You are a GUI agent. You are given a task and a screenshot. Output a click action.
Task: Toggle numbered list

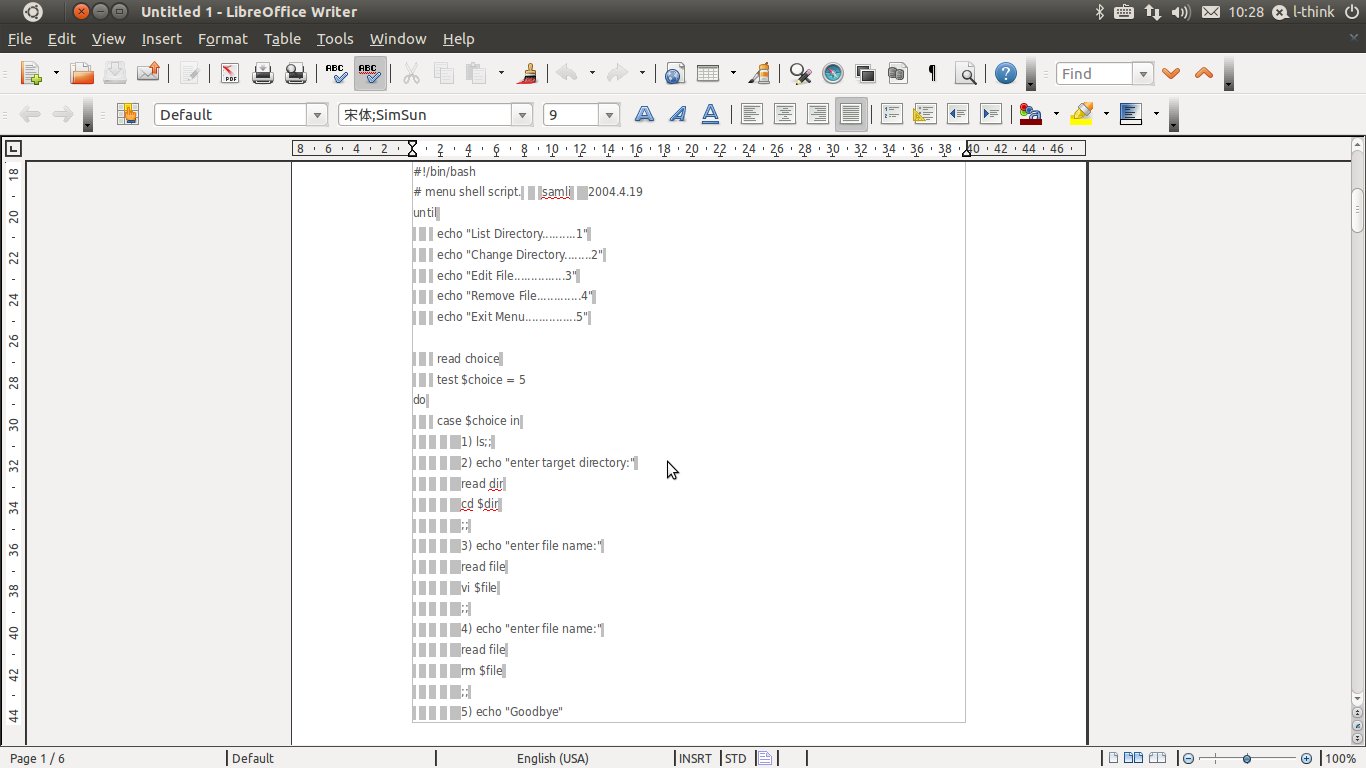tap(891, 114)
